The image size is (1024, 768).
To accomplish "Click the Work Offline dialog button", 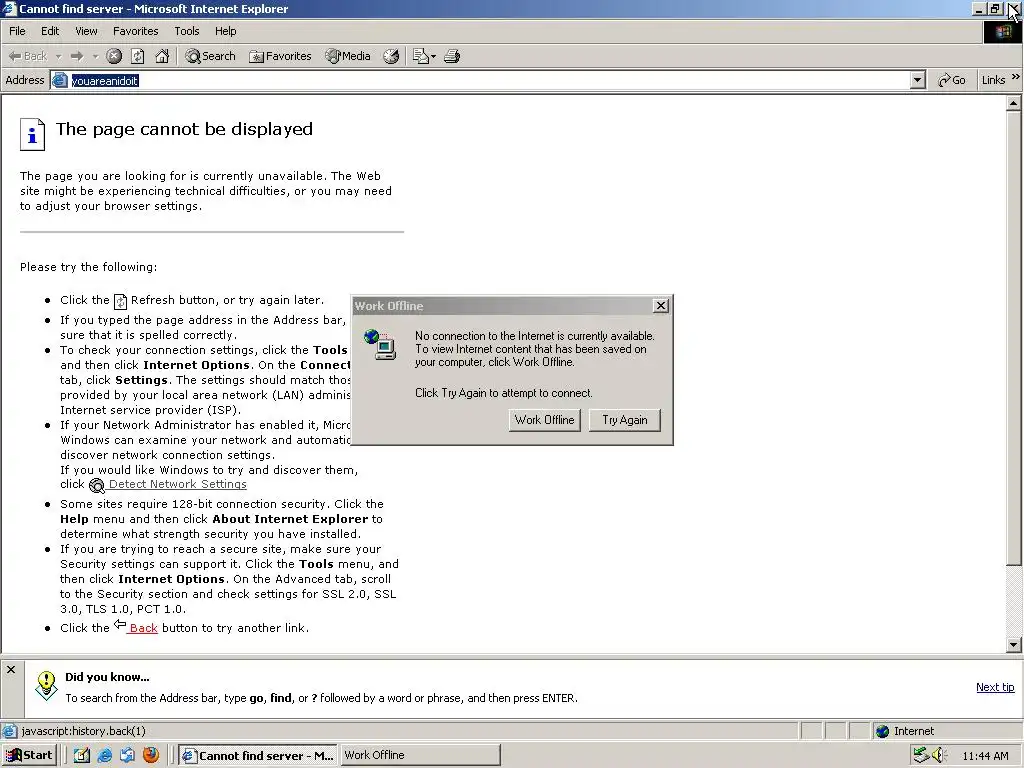I will pyautogui.click(x=544, y=420).
